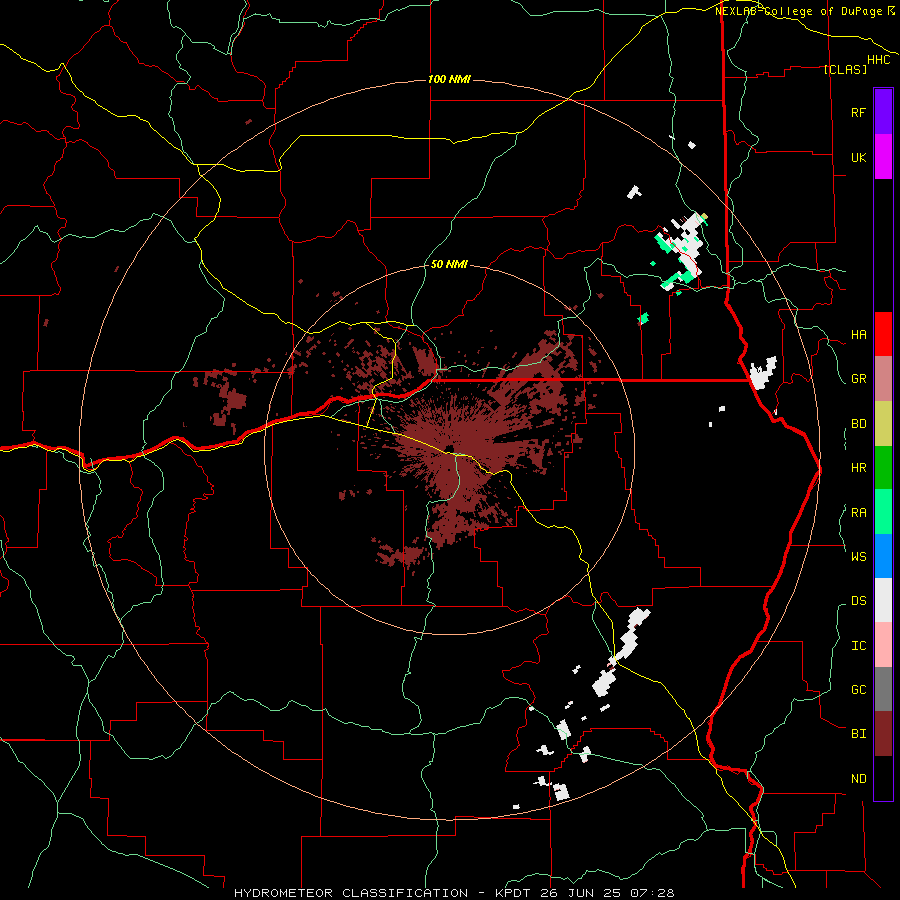Viewport: 900px width, 900px height.
Task: Click the HR legend label
Action: (858, 468)
